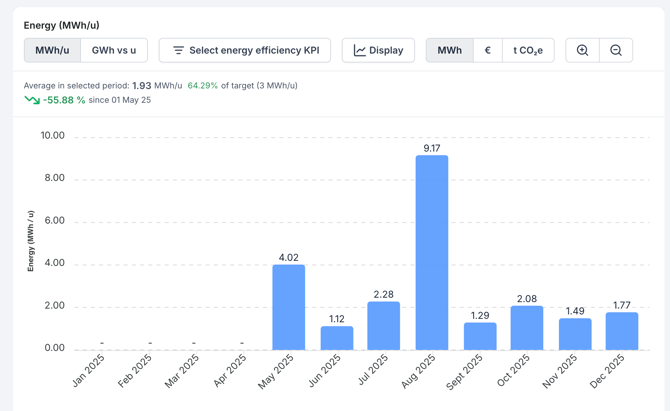Click the filter icon beside Select energy efficiency KPI

coord(178,50)
